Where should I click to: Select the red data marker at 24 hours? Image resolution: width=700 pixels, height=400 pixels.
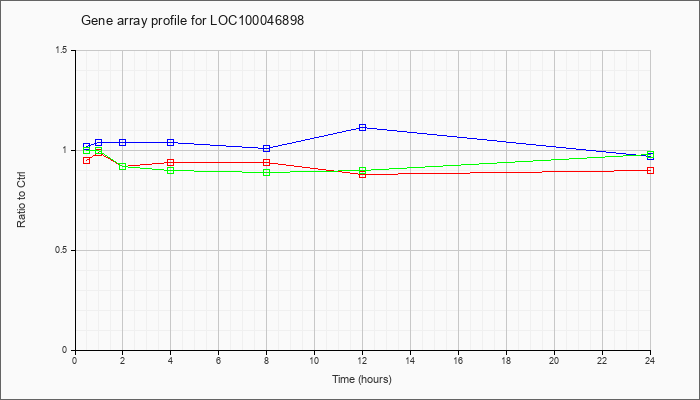point(650,171)
